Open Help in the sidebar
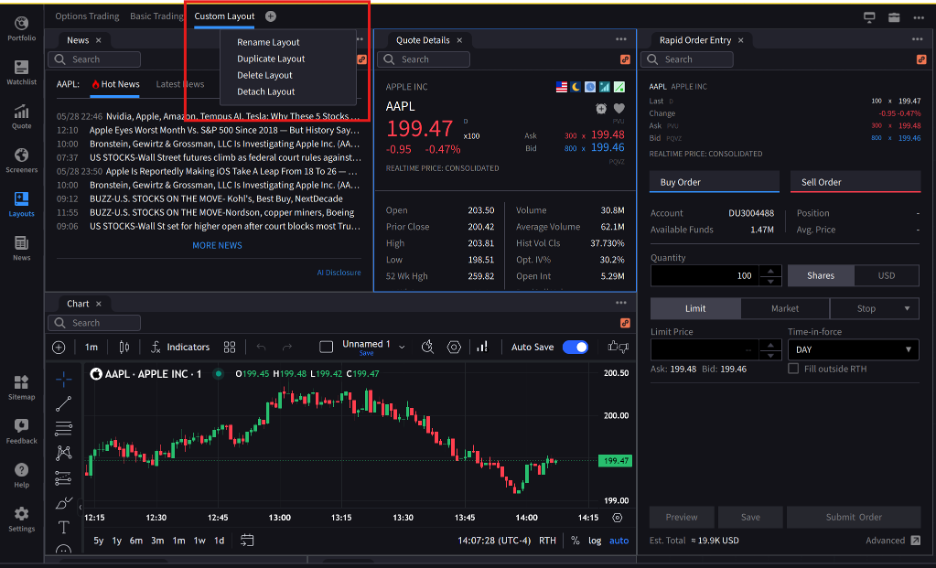The image size is (936, 568). 21,476
